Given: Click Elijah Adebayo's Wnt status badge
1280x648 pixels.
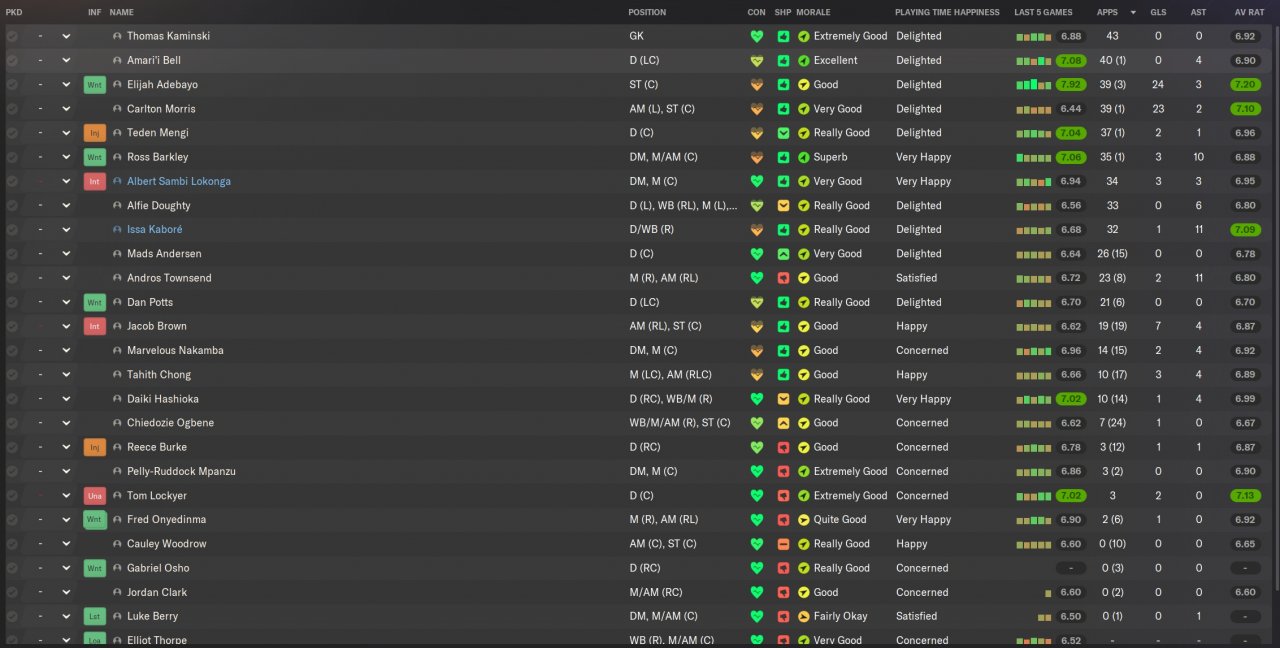Looking at the screenshot, I should pos(95,85).
